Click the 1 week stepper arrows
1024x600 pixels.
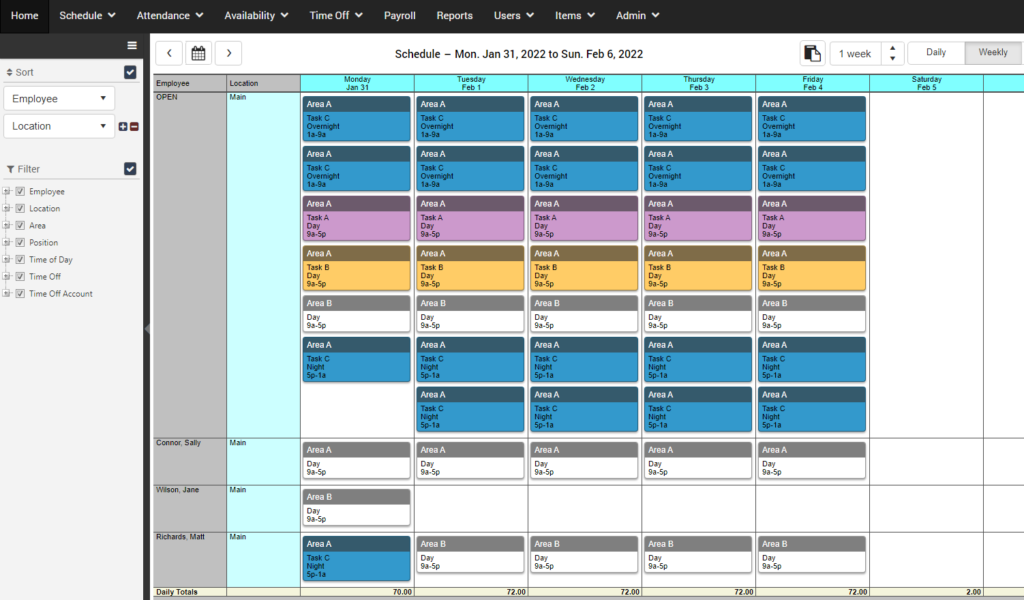(893, 54)
